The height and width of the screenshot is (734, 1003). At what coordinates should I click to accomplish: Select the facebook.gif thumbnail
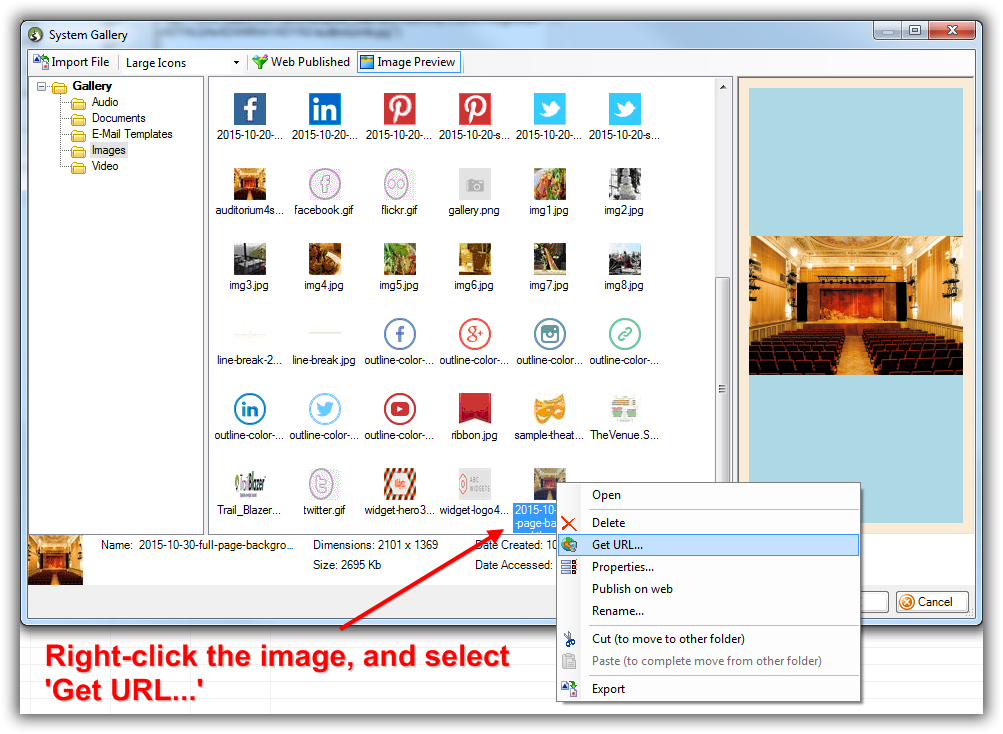point(324,185)
